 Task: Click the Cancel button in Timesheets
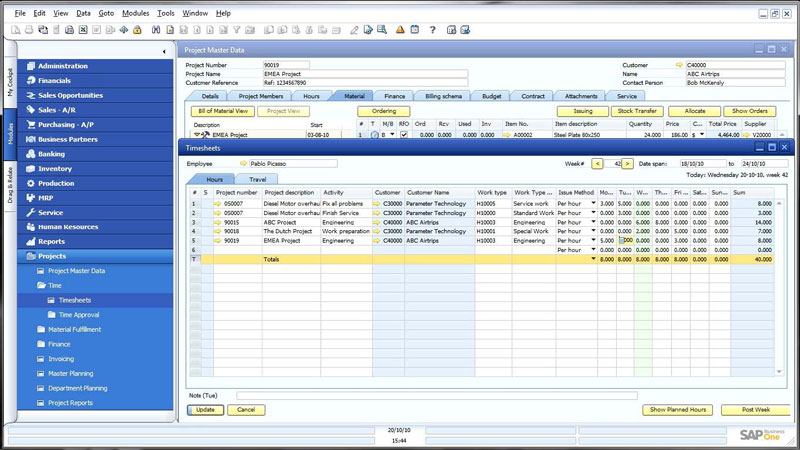246,410
